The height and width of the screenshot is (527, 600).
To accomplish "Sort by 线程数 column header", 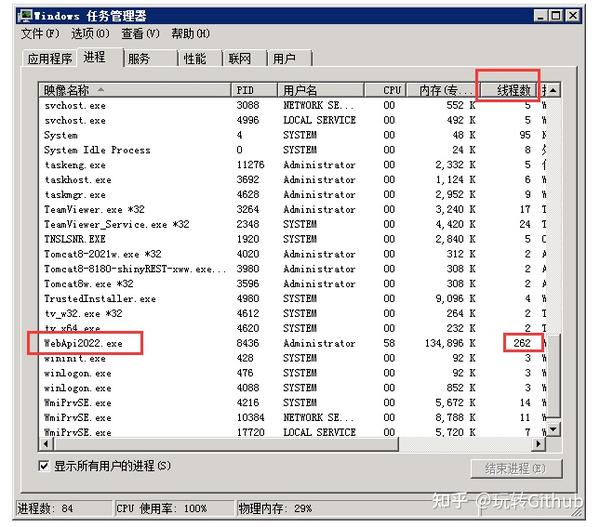I will tap(509, 90).
